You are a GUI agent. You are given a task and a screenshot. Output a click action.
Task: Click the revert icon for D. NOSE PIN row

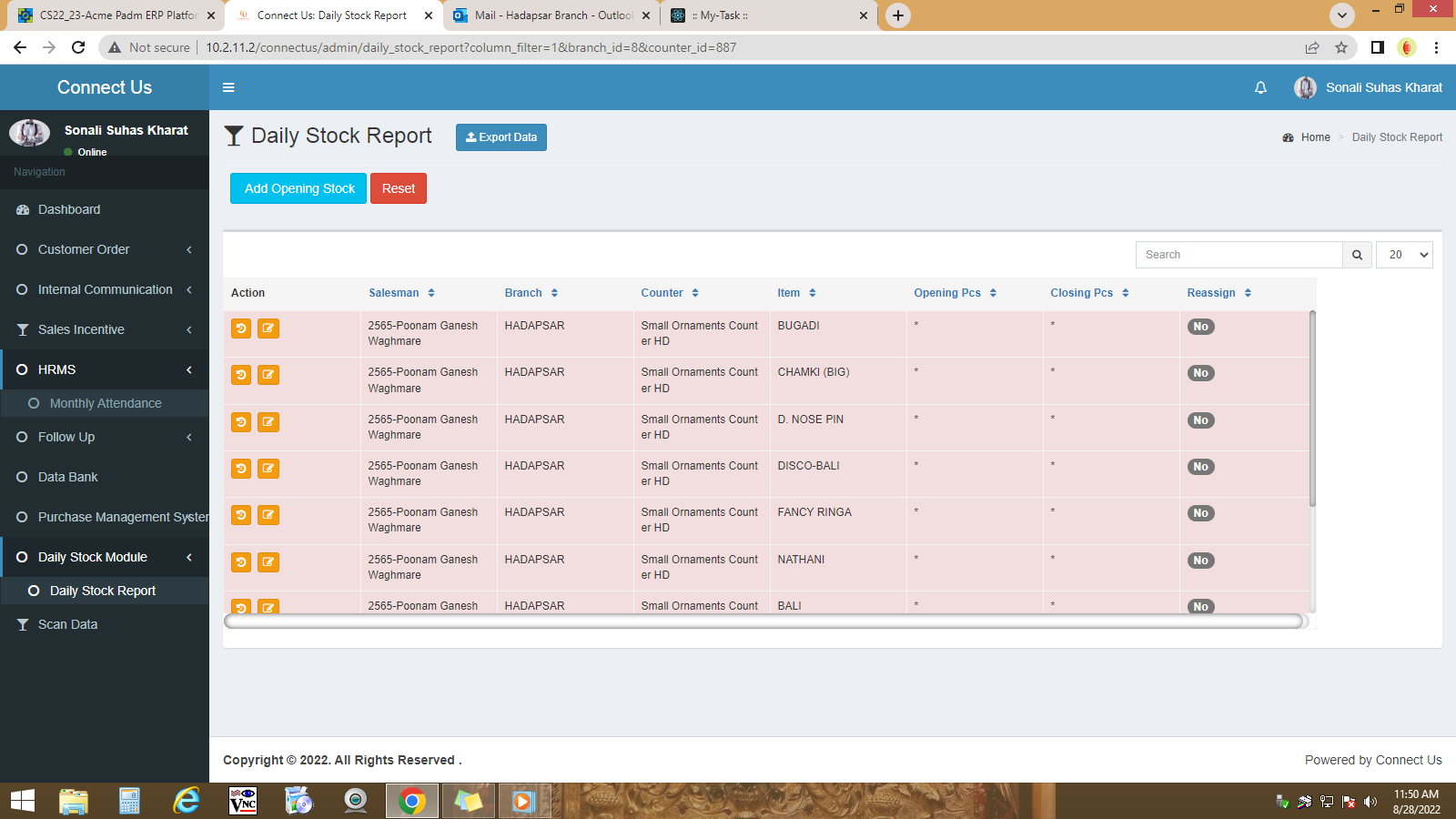[x=241, y=422]
